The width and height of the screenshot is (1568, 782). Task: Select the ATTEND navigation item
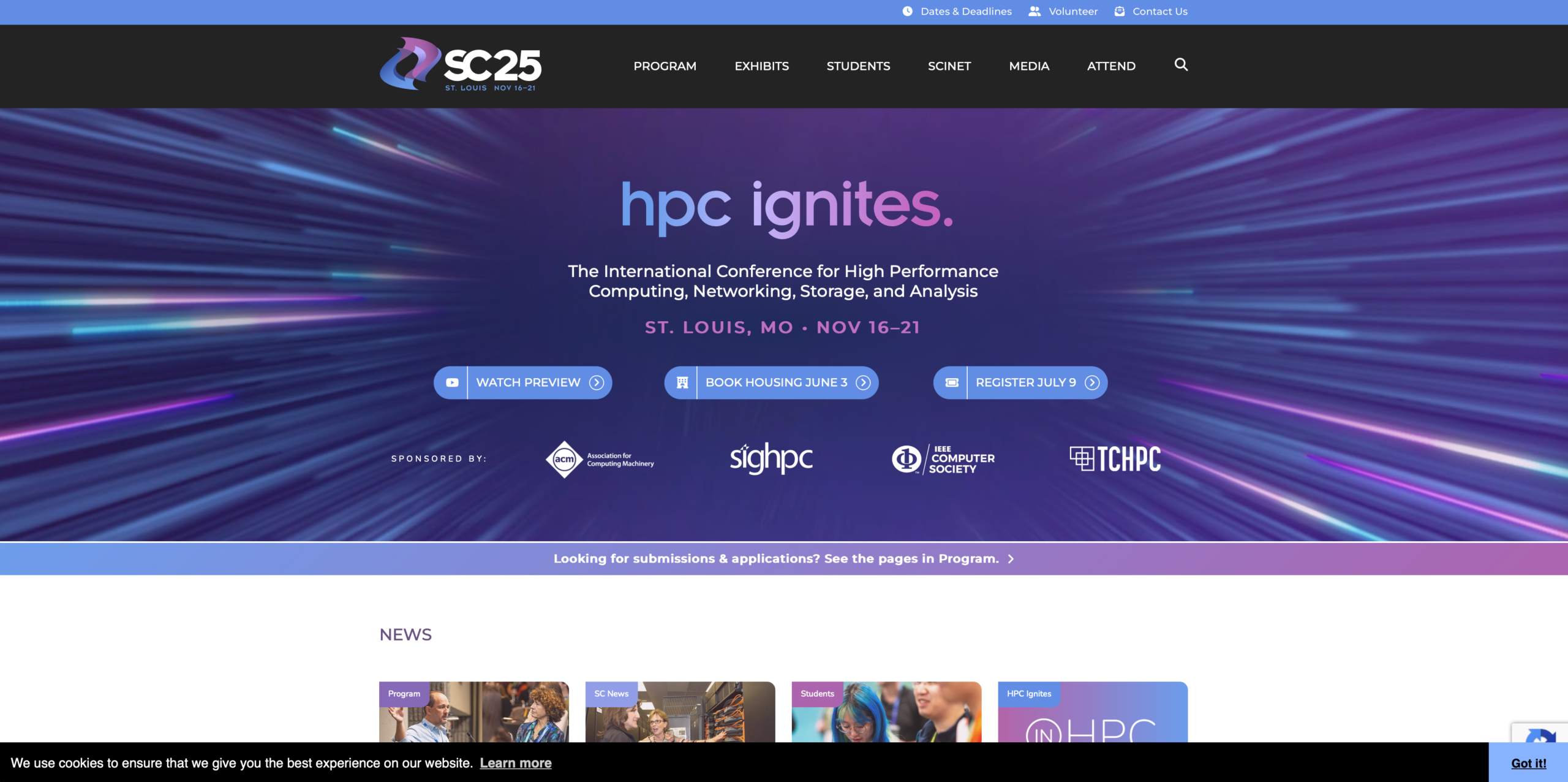1110,66
